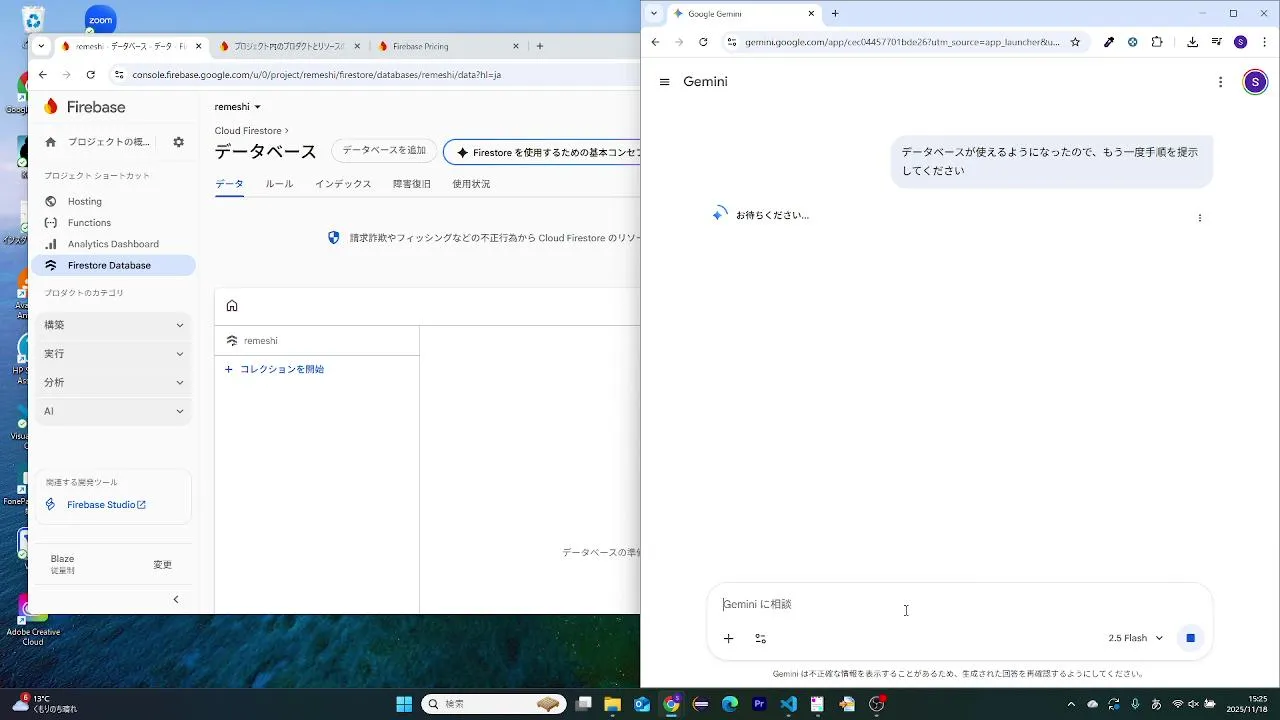Click the plus add-files button in the prompt box
This screenshot has width=1280, height=720.
[x=728, y=638]
